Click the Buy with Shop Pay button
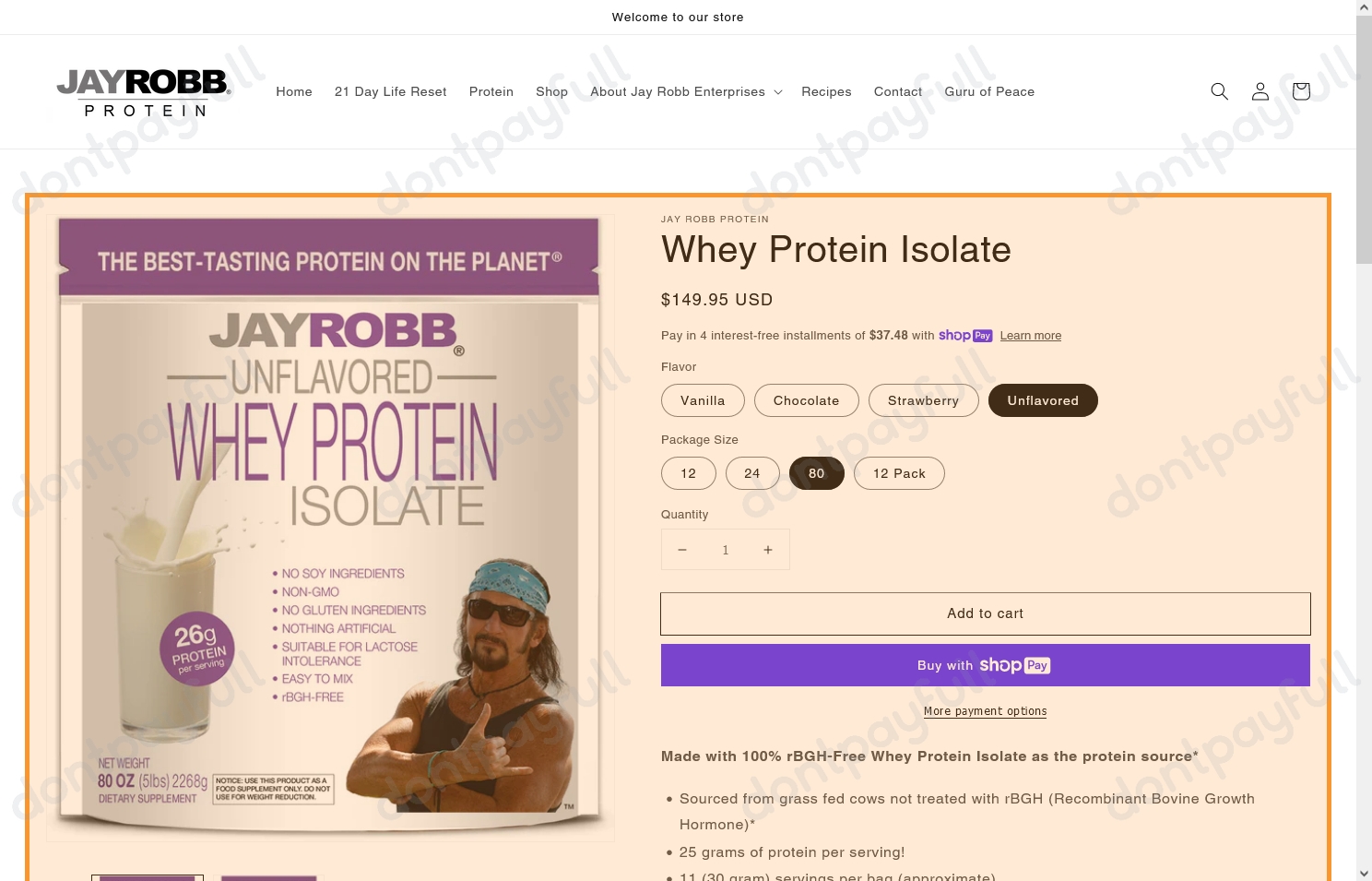This screenshot has height=881, width=1372. (x=985, y=665)
